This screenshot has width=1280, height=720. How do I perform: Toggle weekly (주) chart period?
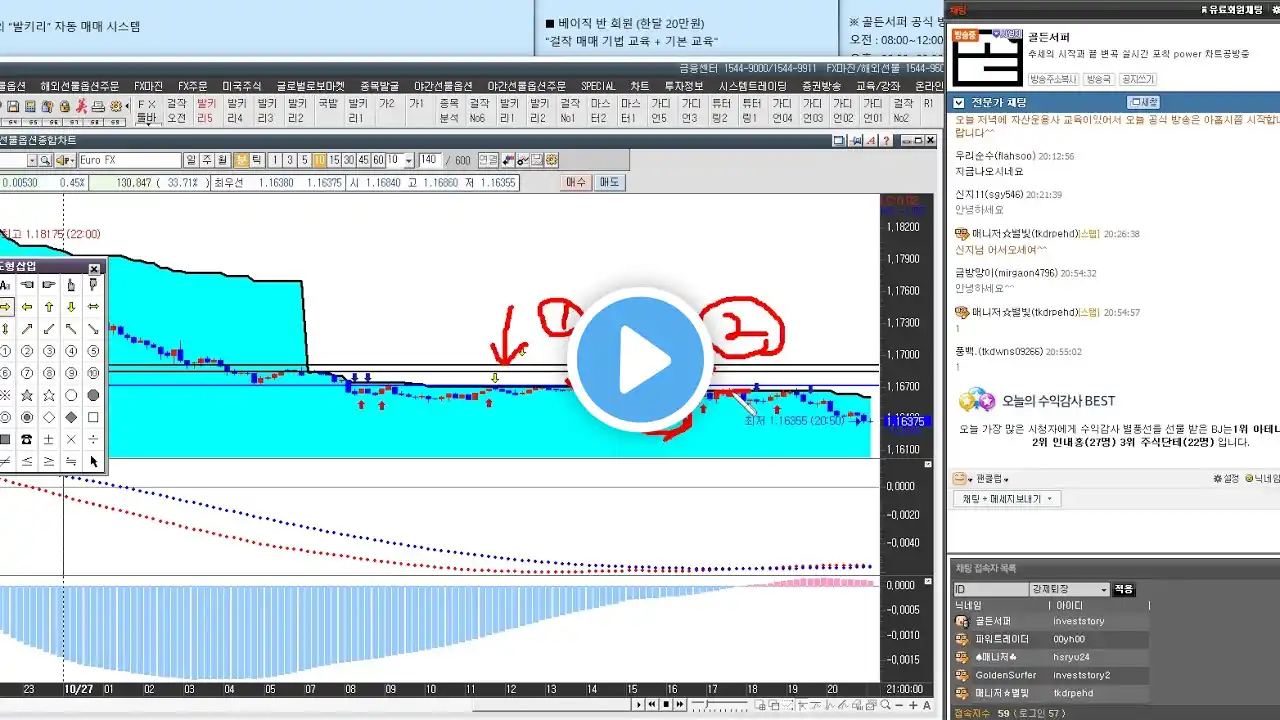206,160
